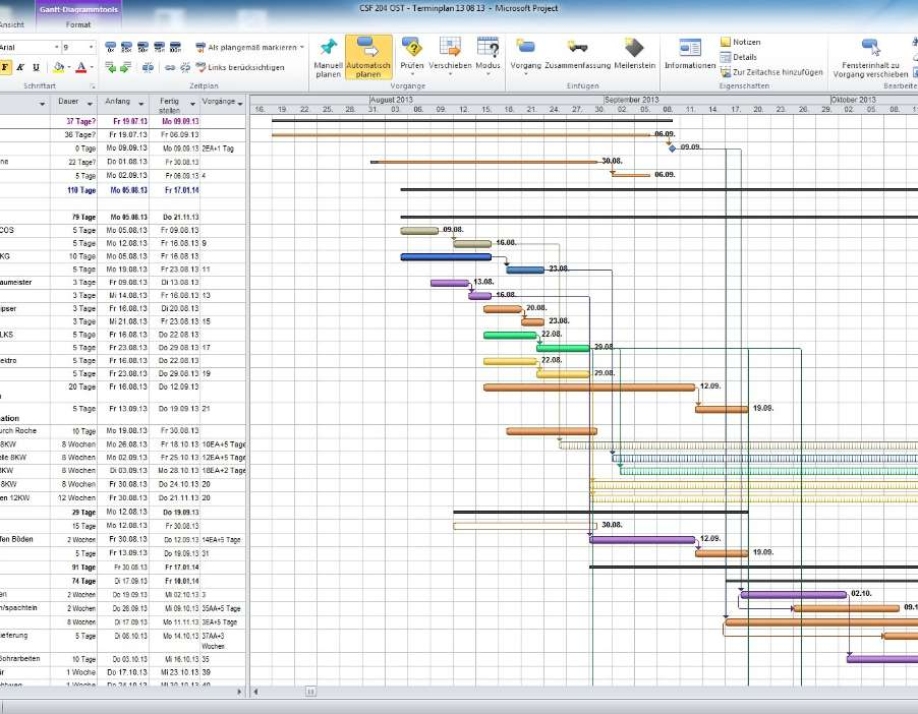Image resolution: width=918 pixels, height=714 pixels.
Task: Toggle italic formatting (K) button
Action: pyautogui.click(x=21, y=67)
